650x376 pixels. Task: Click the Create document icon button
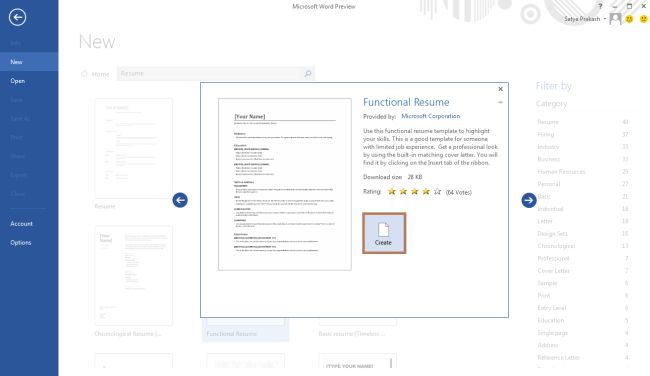(x=384, y=233)
